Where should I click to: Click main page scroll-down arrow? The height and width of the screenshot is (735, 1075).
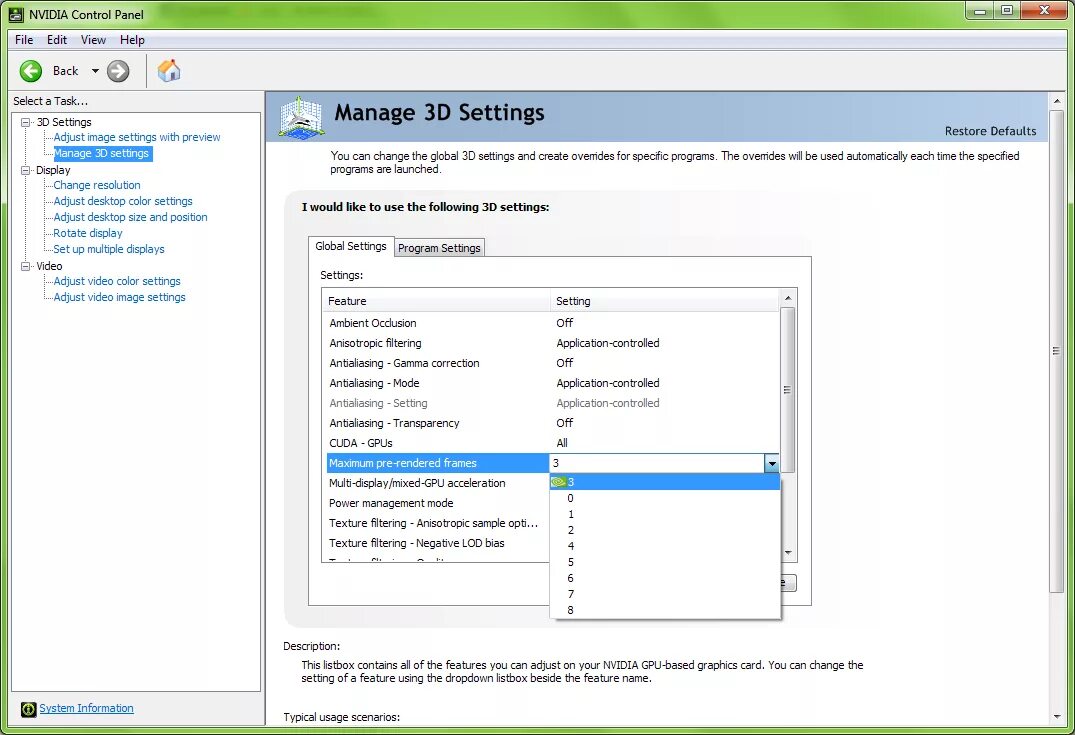point(1056,716)
